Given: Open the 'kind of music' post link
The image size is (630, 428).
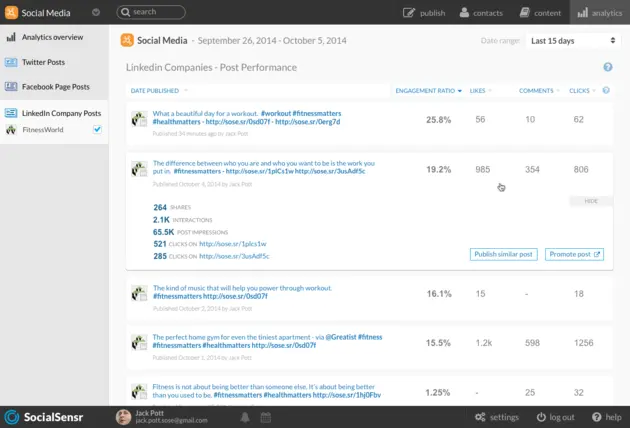Looking at the screenshot, I should click(242, 292).
